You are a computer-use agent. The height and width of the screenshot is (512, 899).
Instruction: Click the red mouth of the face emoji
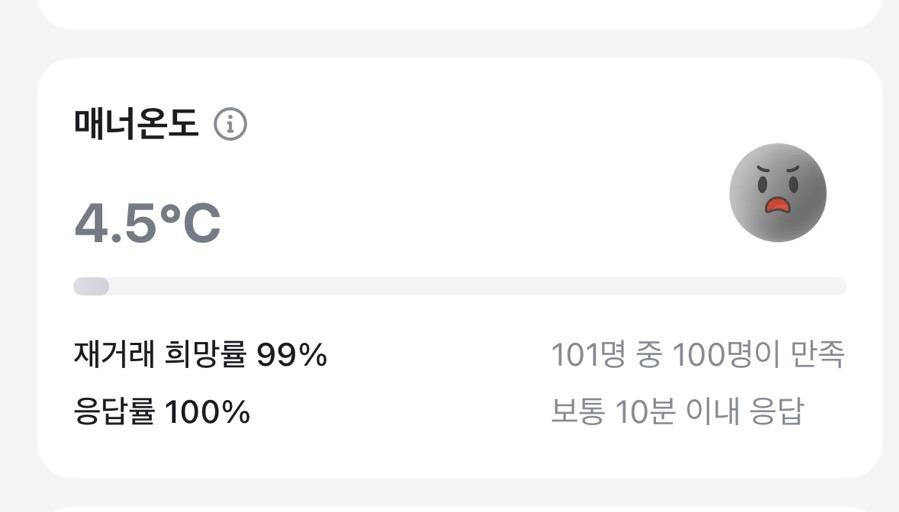pos(777,205)
